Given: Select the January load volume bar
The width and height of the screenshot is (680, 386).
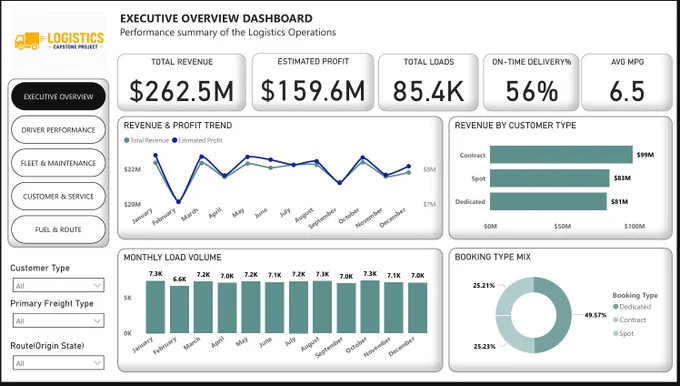Looking at the screenshot, I should 155,307.
